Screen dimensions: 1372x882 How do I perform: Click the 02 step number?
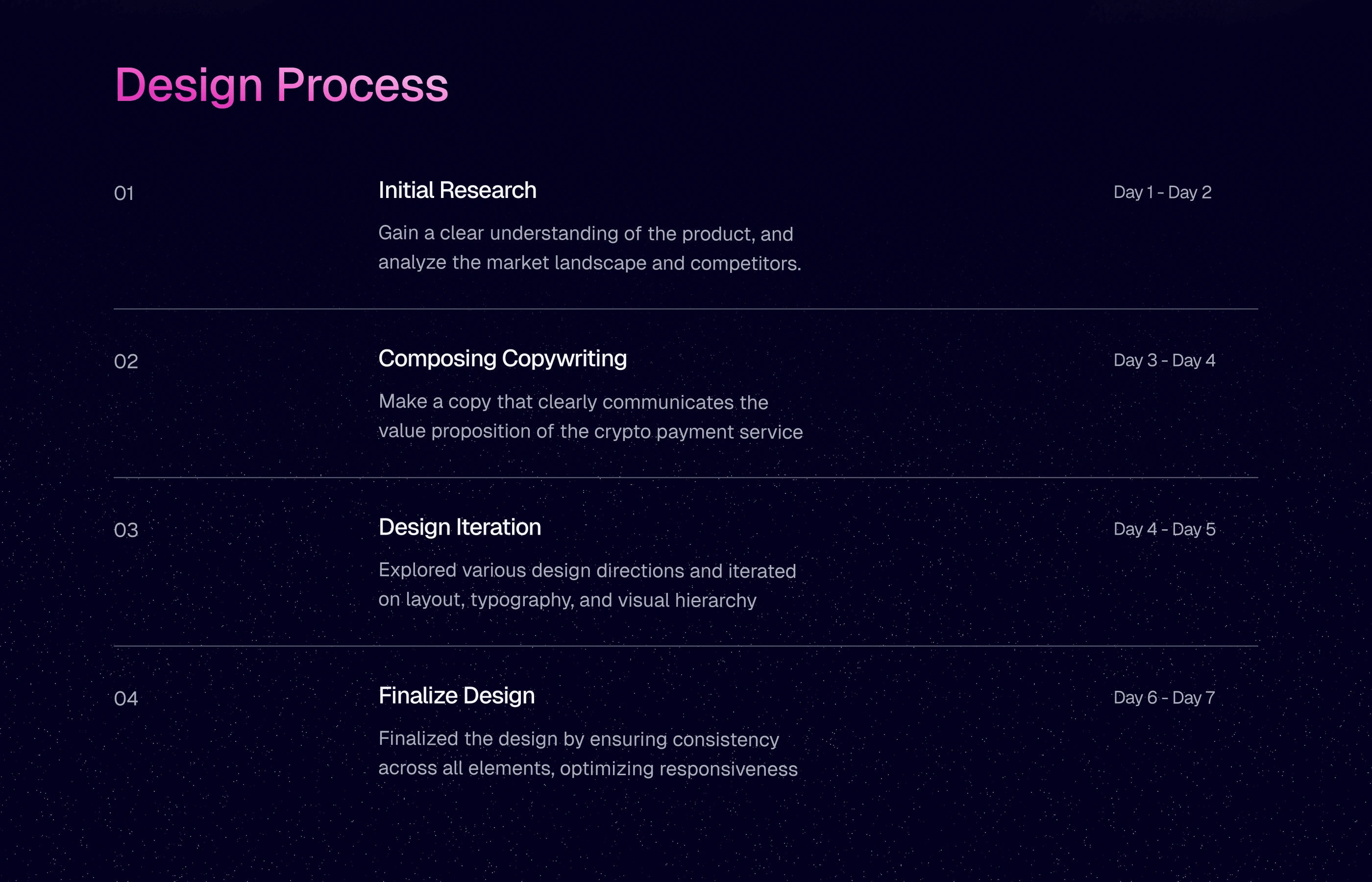126,362
